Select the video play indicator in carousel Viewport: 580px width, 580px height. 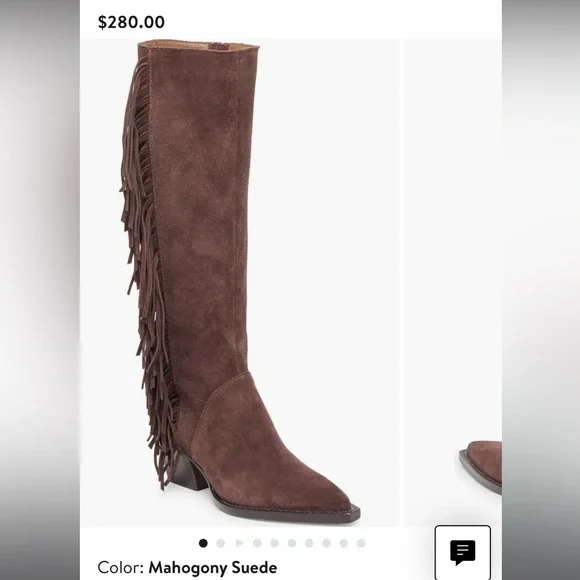(x=239, y=543)
